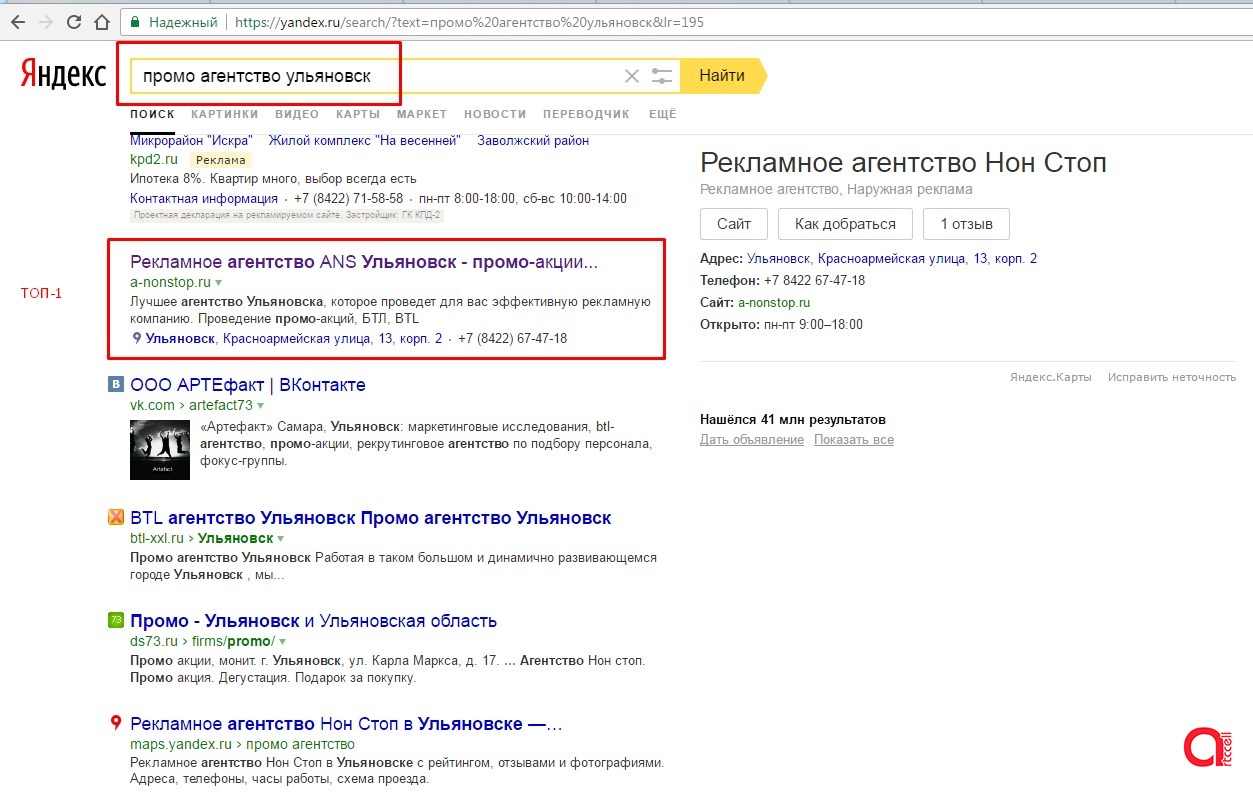
Task: Click vk.com green domain link
Action: pyautogui.click(x=152, y=406)
